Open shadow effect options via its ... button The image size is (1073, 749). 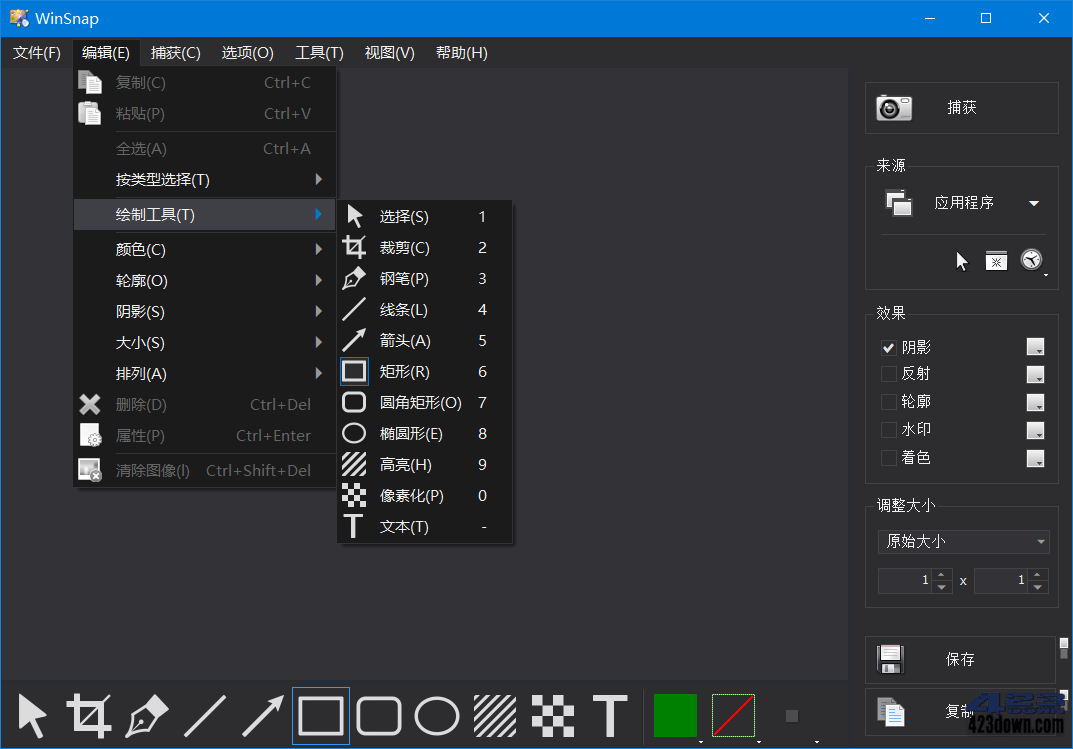point(1035,347)
